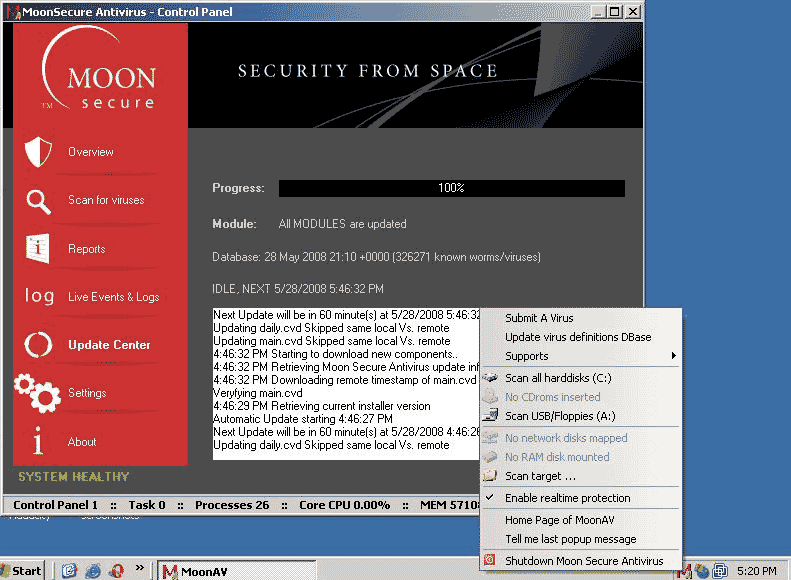The image size is (791, 580).
Task: Go to Reports section
Action: 87,249
